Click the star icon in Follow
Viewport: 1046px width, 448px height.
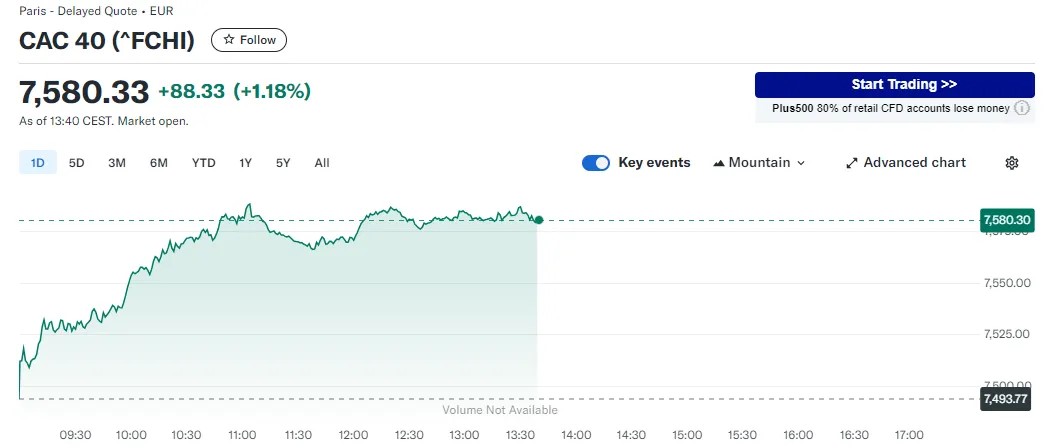229,40
